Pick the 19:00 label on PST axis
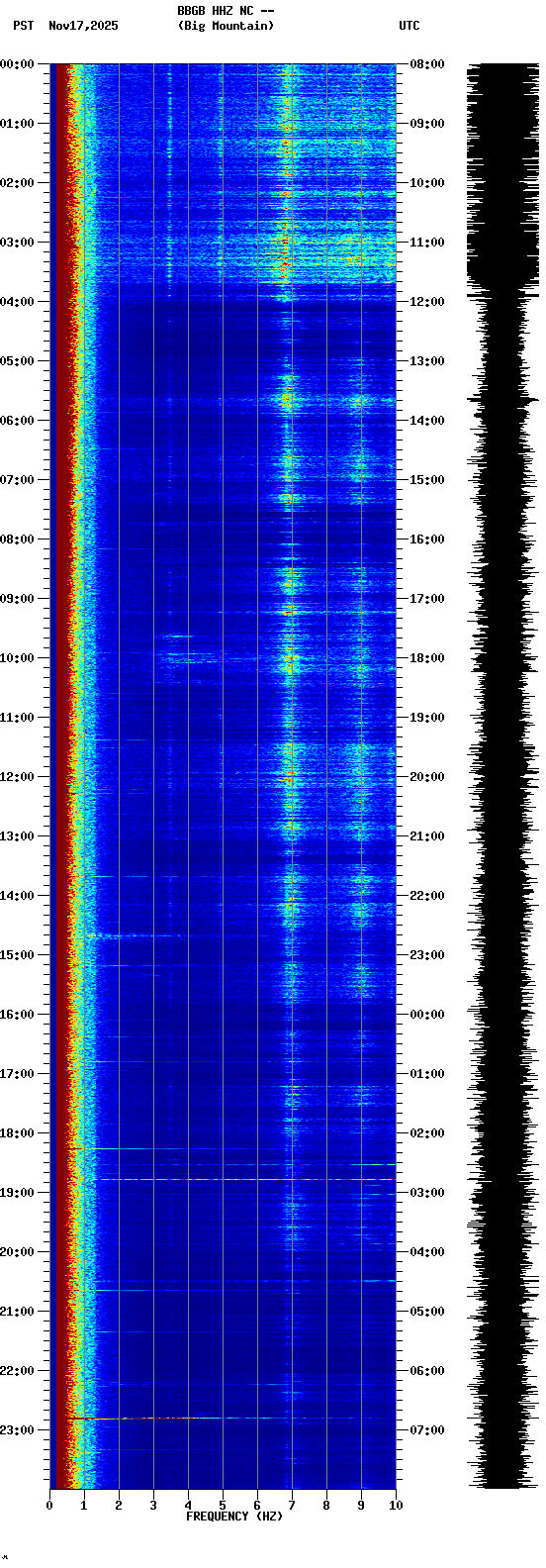 pyautogui.click(x=17, y=1193)
